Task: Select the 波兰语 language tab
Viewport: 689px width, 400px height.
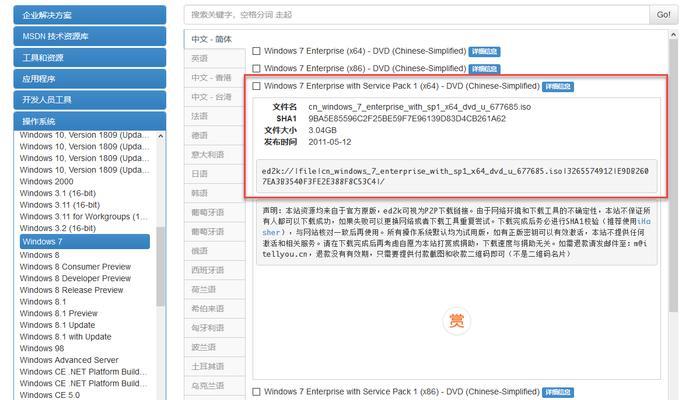Action: 214,347
